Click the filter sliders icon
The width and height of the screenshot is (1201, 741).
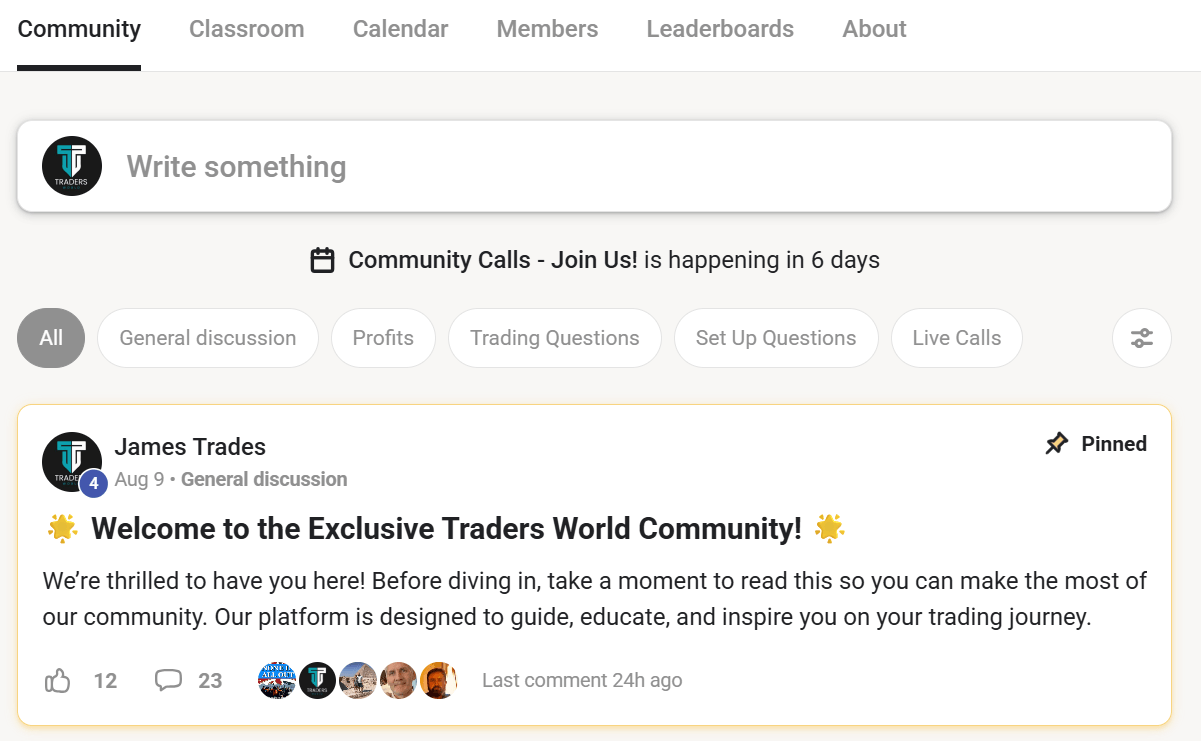pyautogui.click(x=1141, y=338)
